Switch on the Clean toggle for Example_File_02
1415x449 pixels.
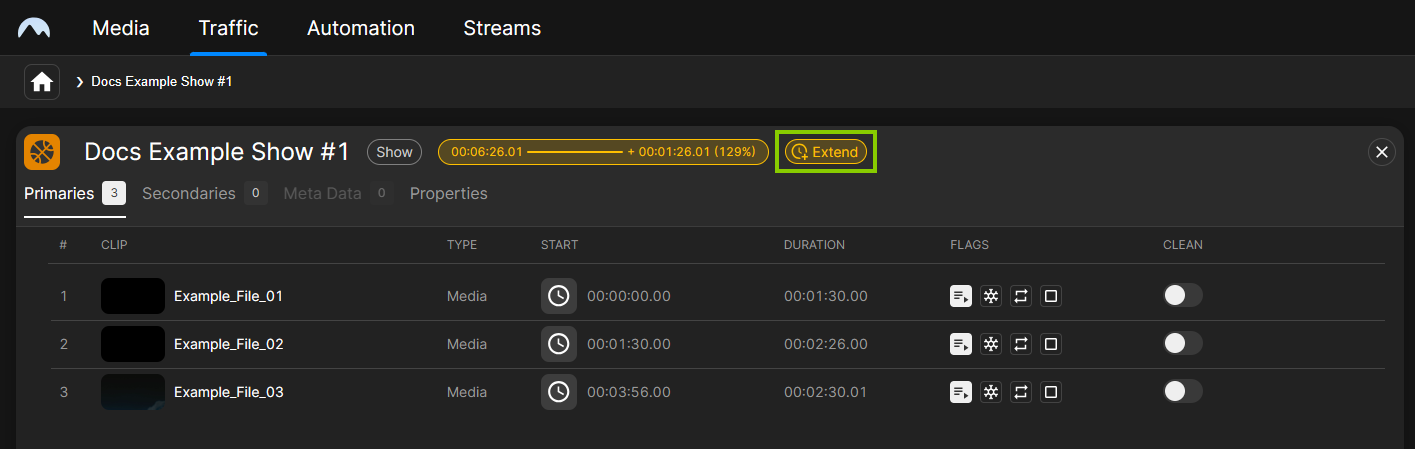tap(1182, 344)
